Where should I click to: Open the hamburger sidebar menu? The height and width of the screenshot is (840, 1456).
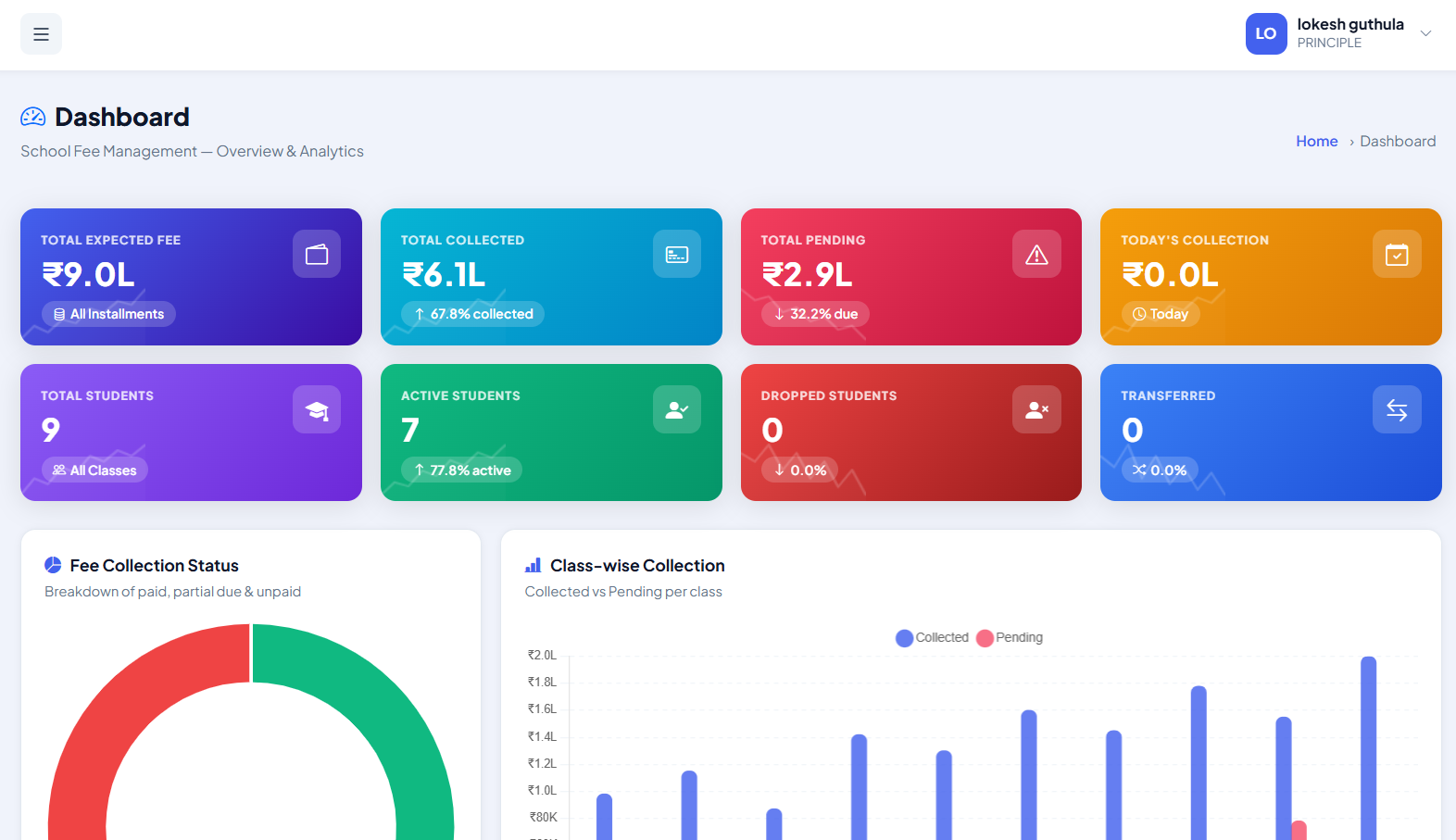[41, 34]
